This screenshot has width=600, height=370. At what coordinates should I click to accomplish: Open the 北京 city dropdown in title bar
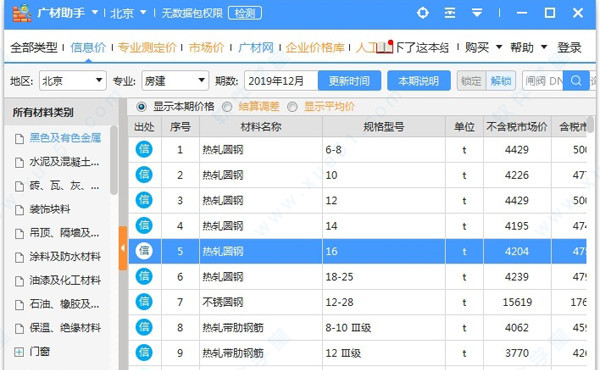click(x=143, y=13)
